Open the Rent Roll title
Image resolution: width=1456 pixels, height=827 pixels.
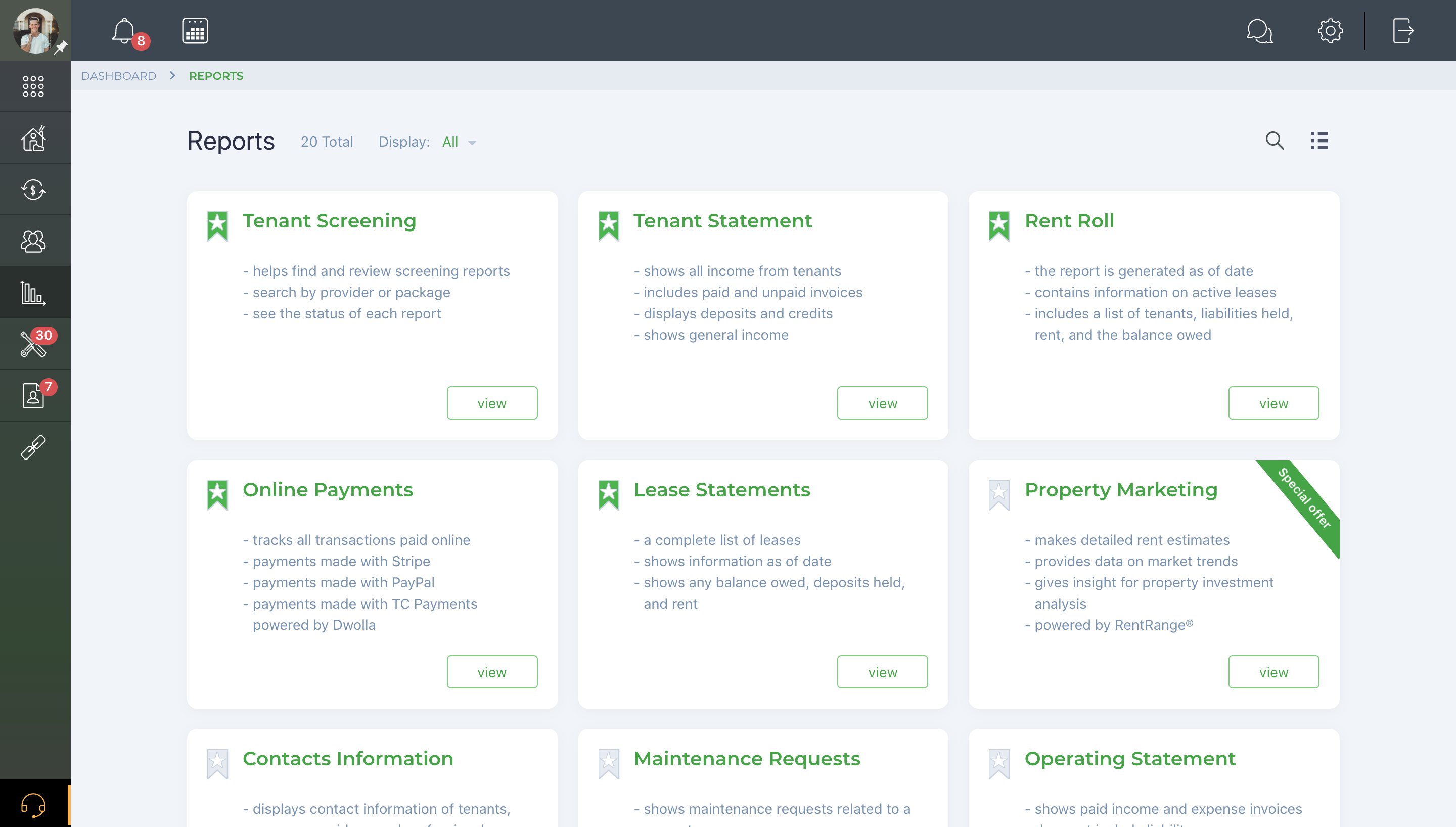click(x=1069, y=221)
